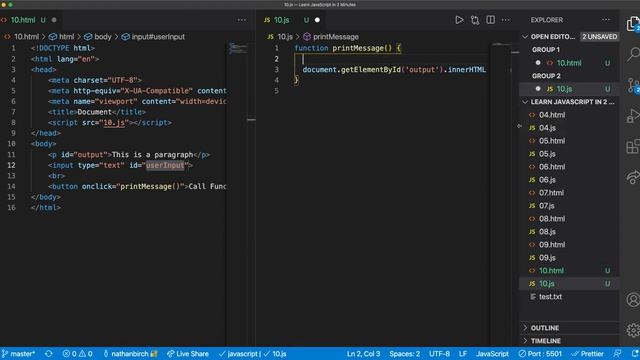Open errors and warnings count in status bar
Image resolution: width=640 pixels, height=360 pixels.
click(x=78, y=354)
